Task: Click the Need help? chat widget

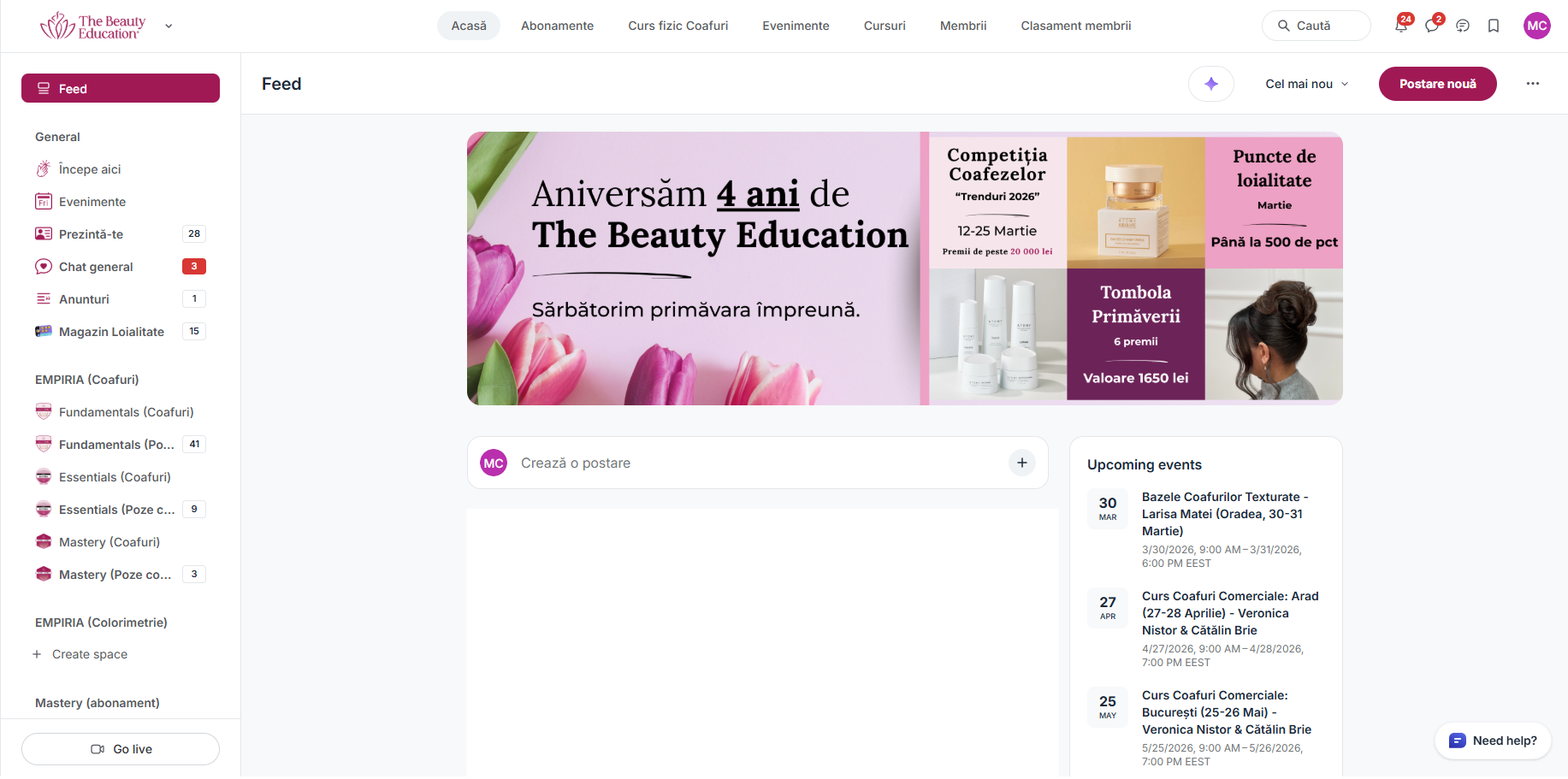Action: 1493,741
